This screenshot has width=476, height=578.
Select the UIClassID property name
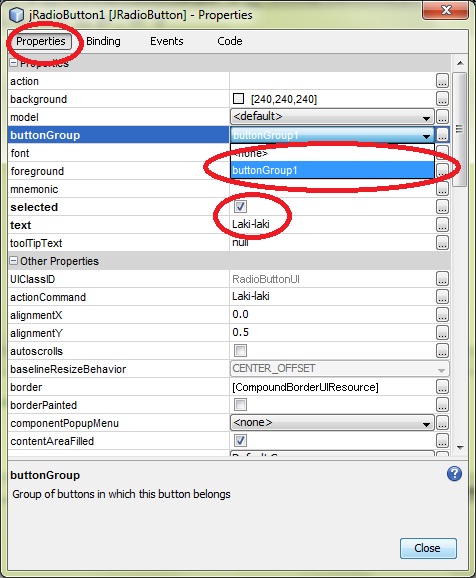tap(32, 279)
